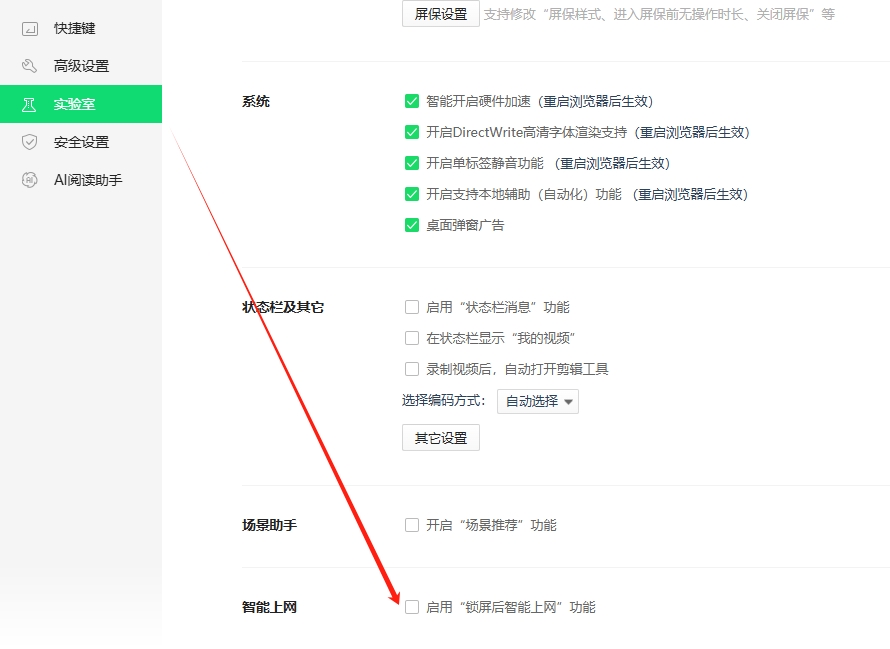Viewport: 890px width, 649px height.
Task: Click the 支持修改"屏保样式 description text
Action: click(659, 14)
